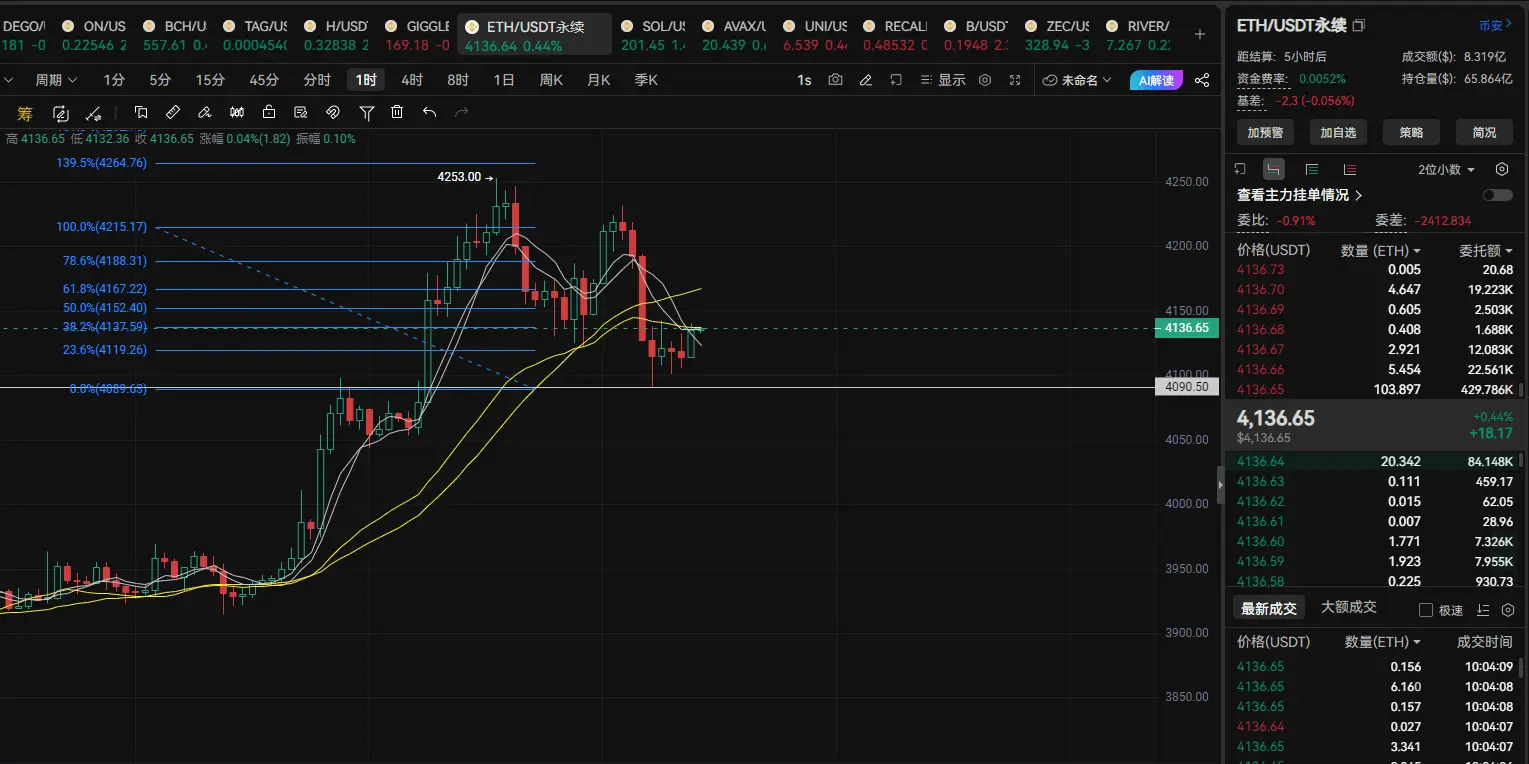Open the 简况 button
Image resolution: width=1529 pixels, height=764 pixels.
(1484, 132)
